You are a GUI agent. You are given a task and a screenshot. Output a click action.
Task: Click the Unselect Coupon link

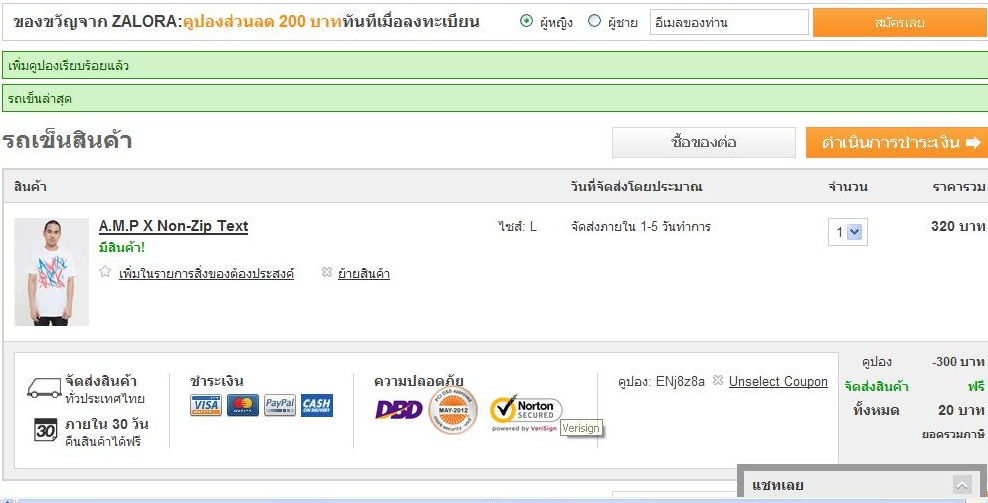point(778,382)
